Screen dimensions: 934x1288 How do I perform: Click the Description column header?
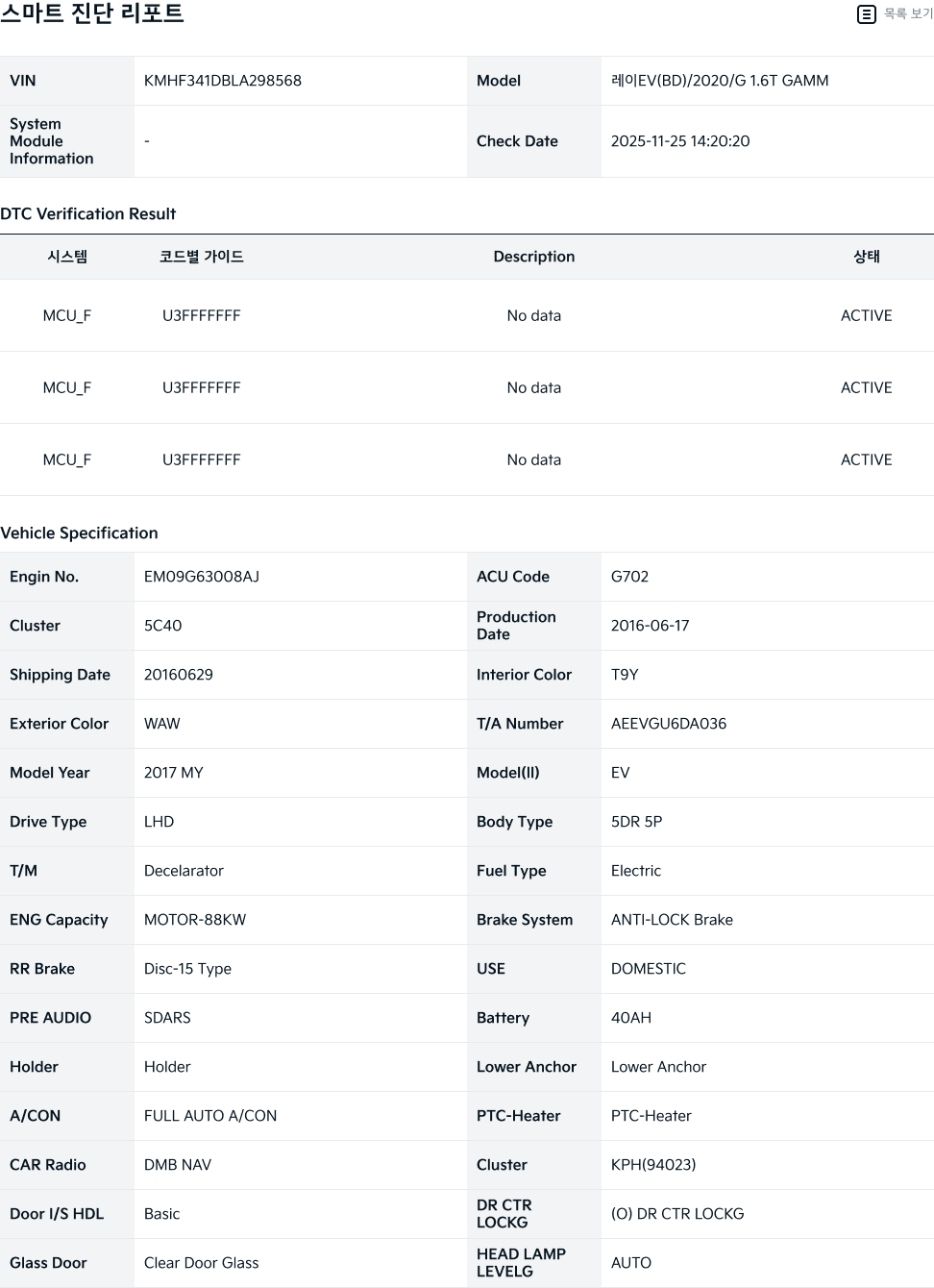pos(534,257)
